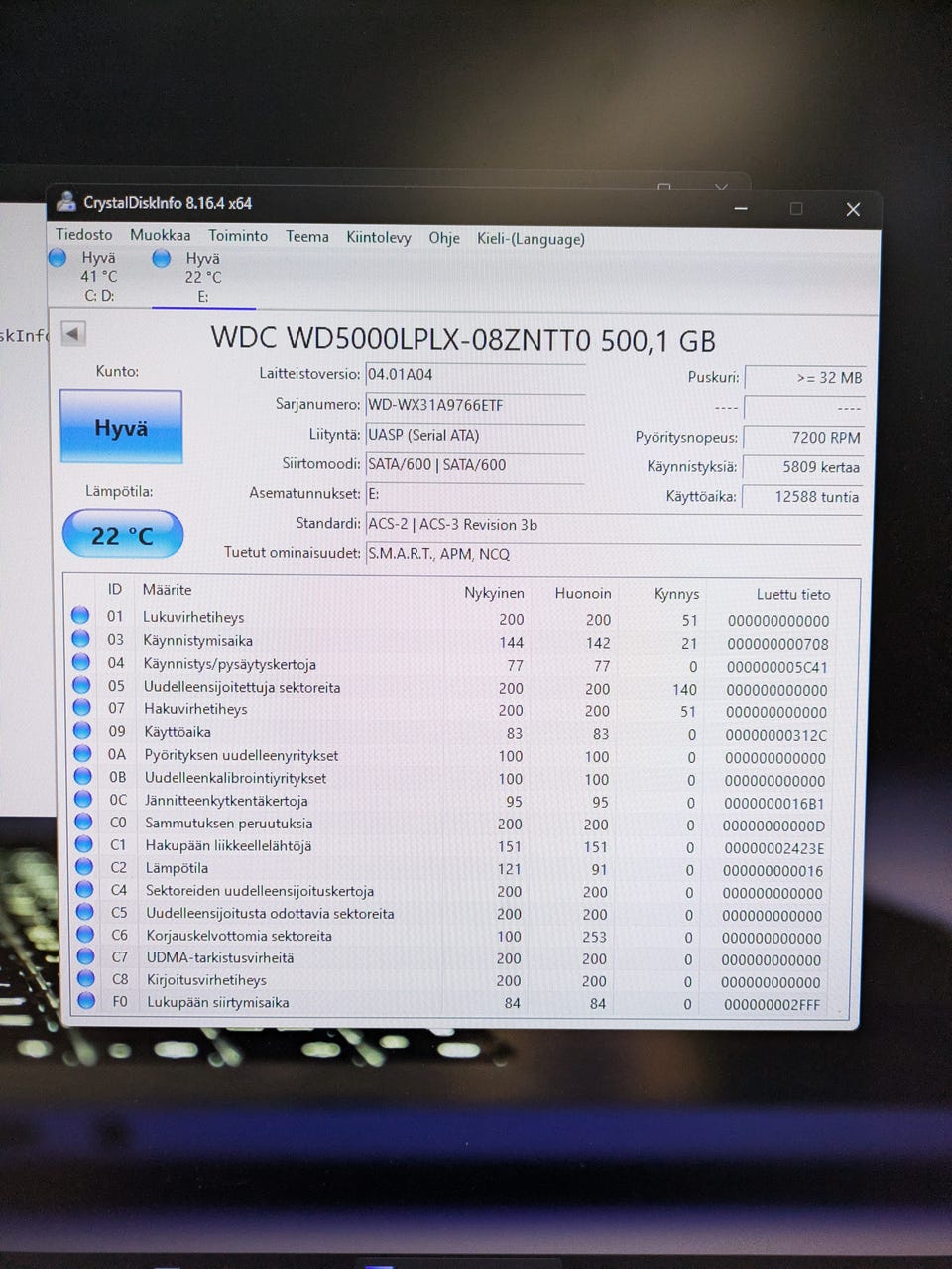
Task: Click the Määrite column header
Action: click(x=167, y=589)
